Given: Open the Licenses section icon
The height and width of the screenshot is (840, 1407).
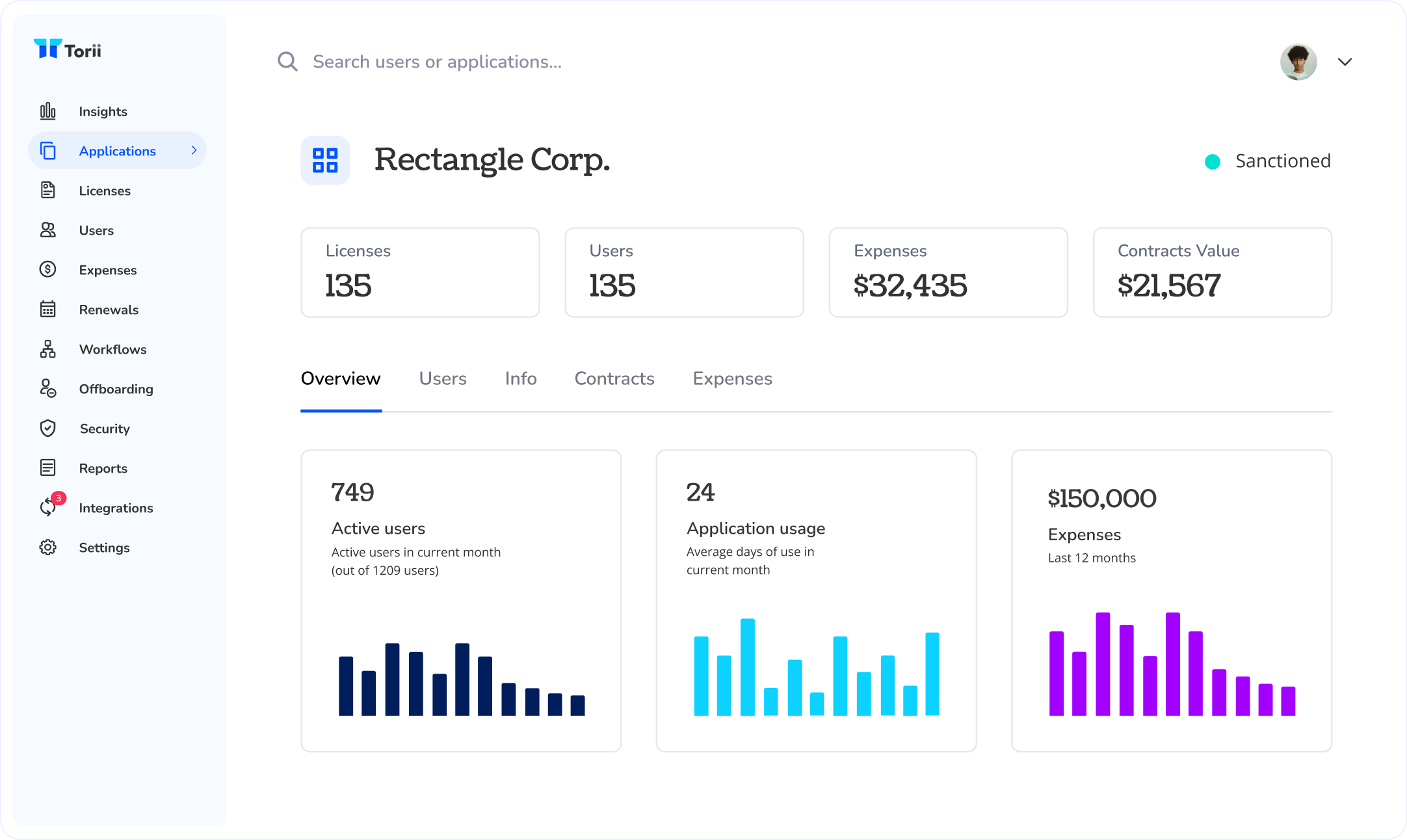Looking at the screenshot, I should pos(48,190).
